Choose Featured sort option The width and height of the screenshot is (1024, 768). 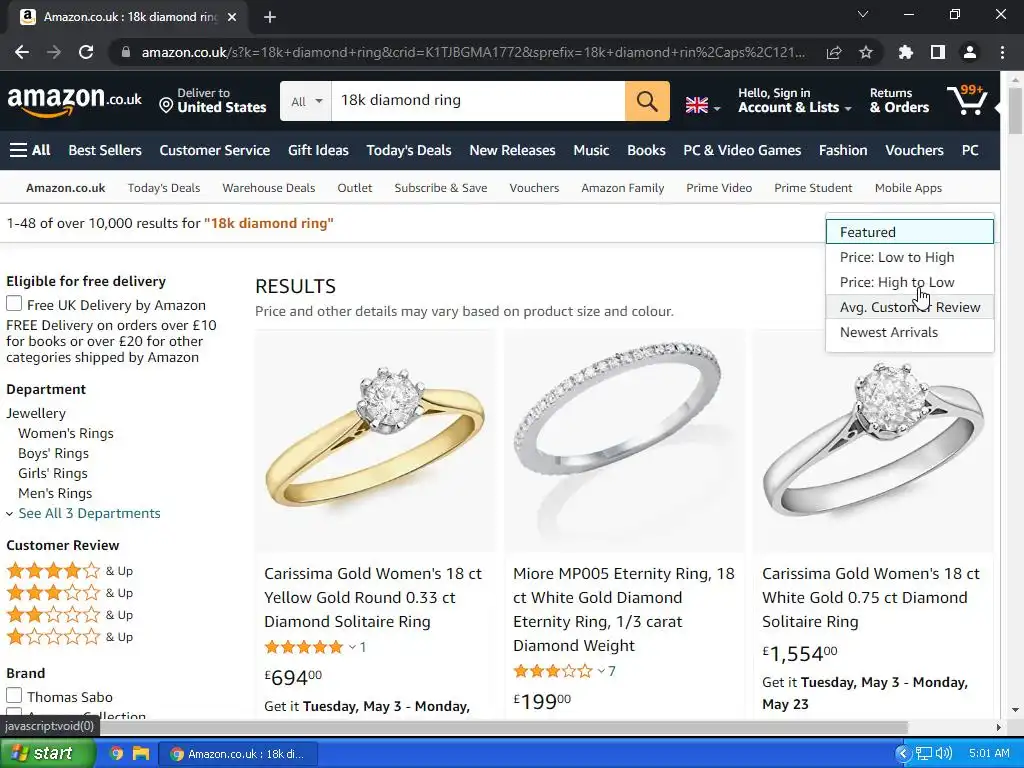point(910,232)
